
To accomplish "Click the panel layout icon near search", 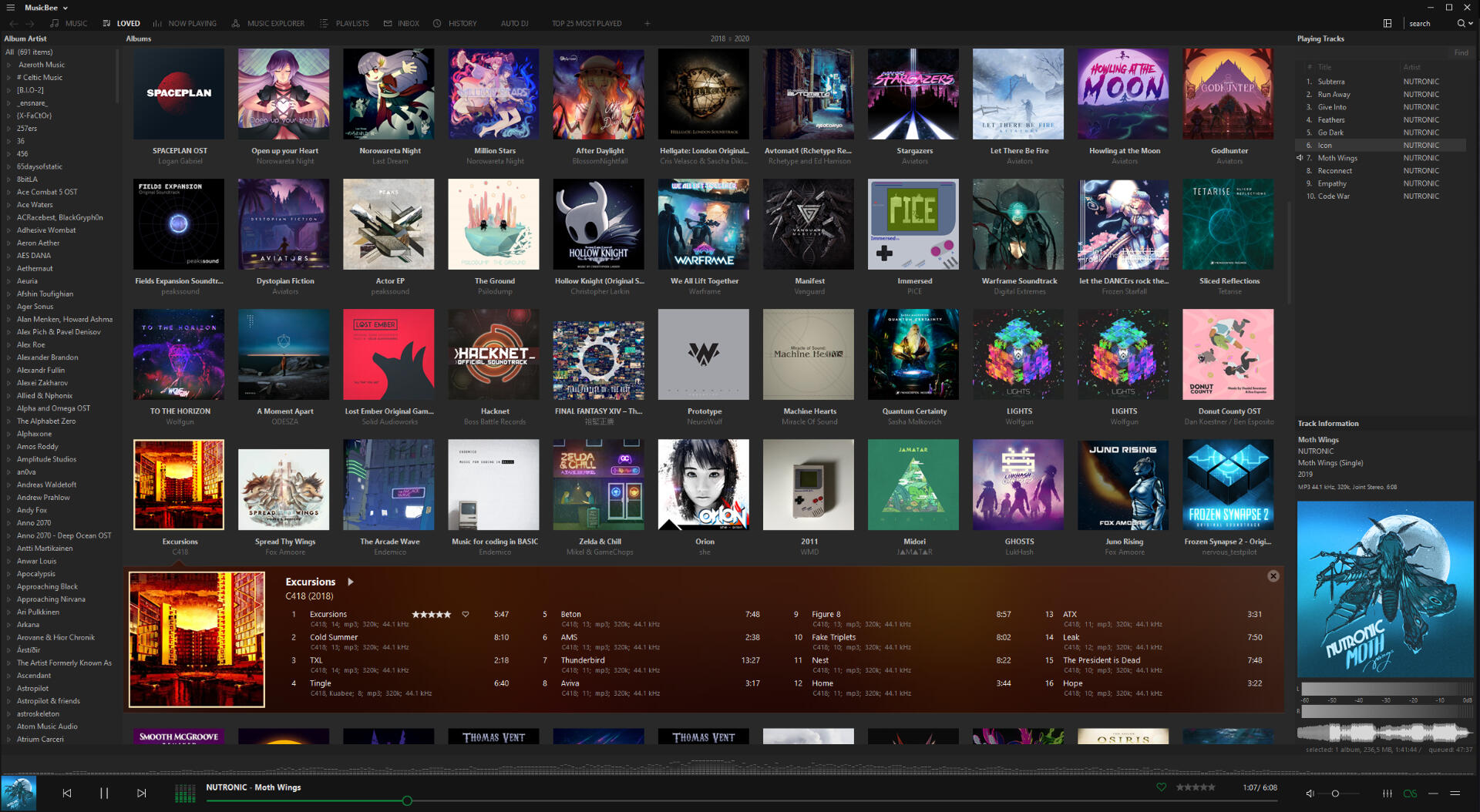I will click(x=1387, y=23).
